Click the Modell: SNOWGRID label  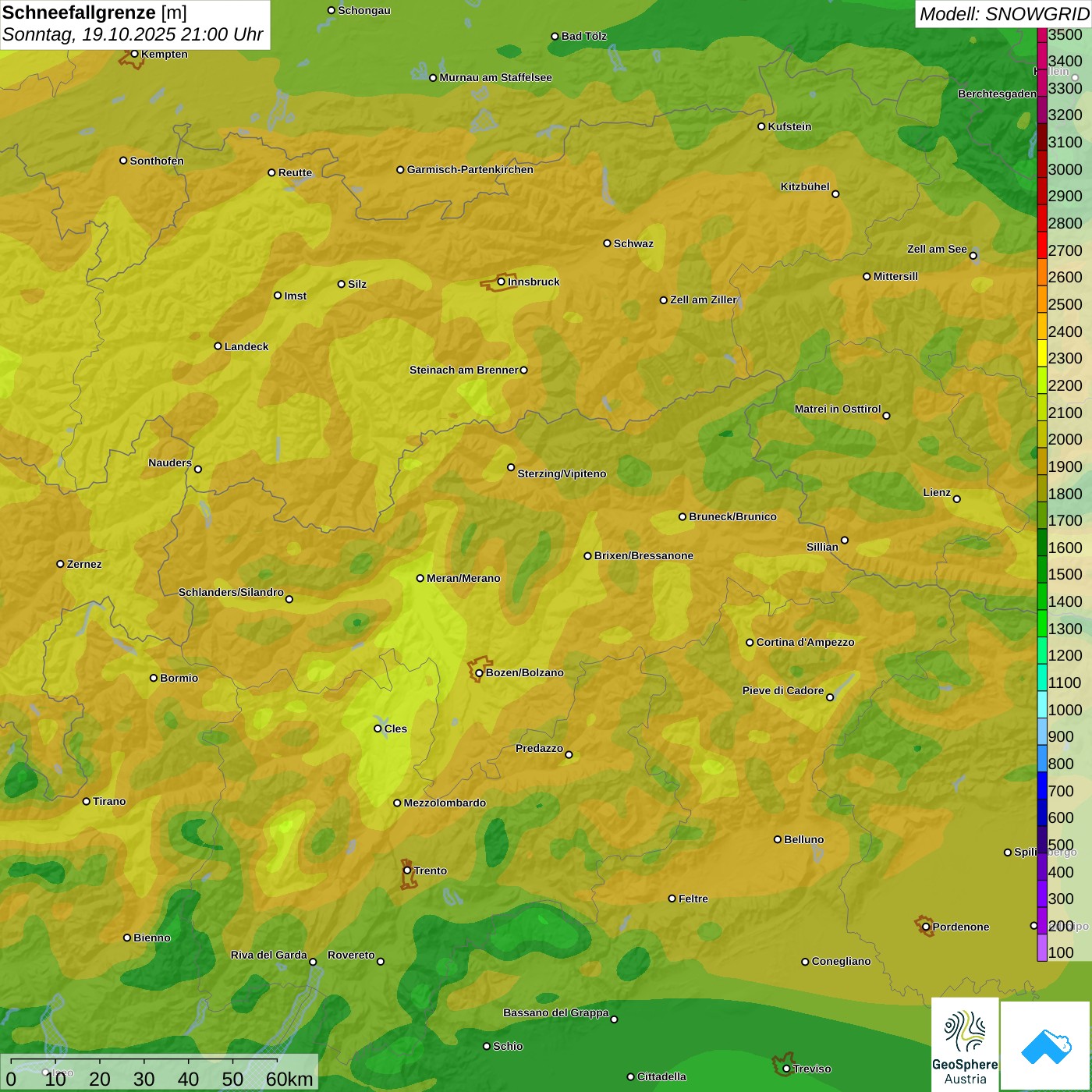click(1004, 14)
